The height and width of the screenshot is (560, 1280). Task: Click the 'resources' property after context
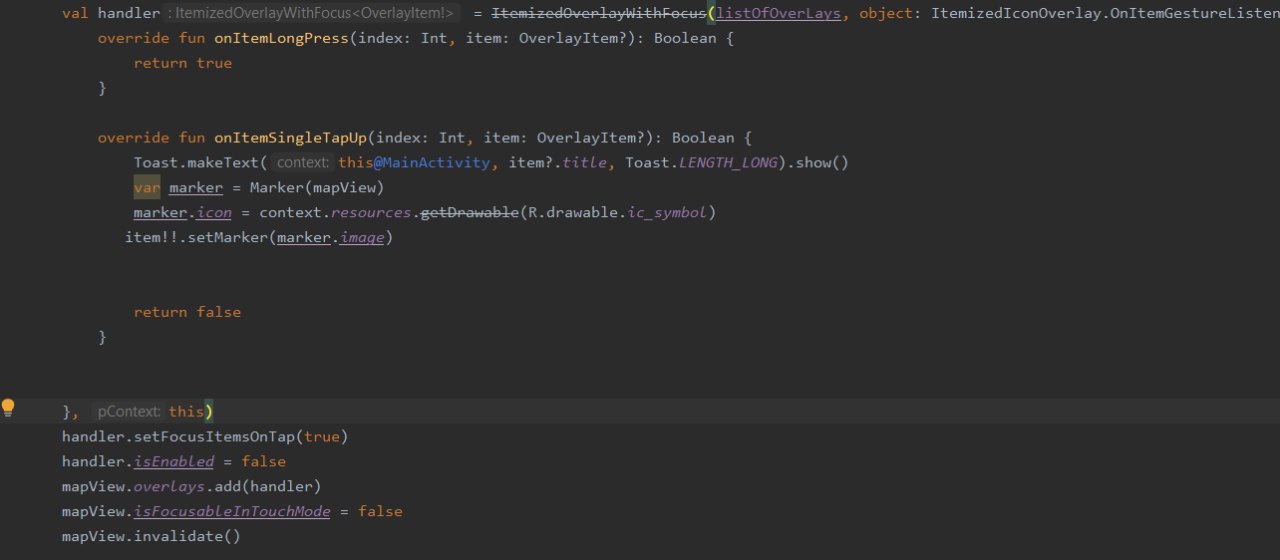point(371,213)
